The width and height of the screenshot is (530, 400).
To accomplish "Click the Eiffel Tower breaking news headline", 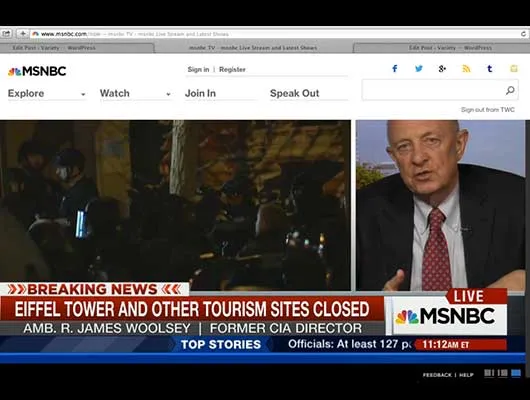I will click(192, 309).
